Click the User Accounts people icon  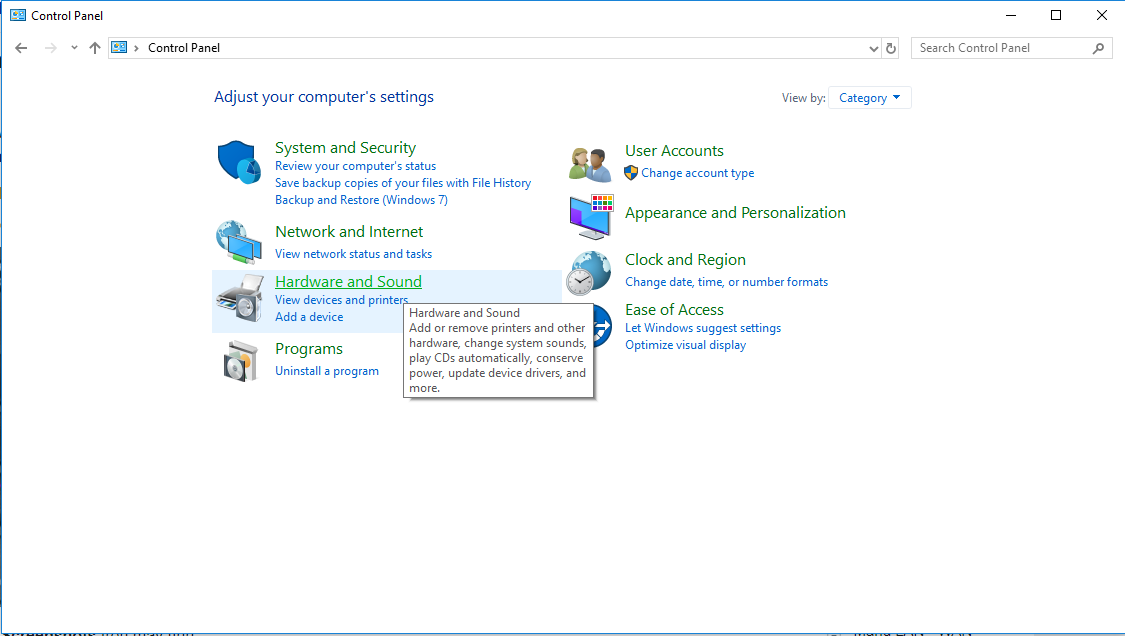point(590,162)
